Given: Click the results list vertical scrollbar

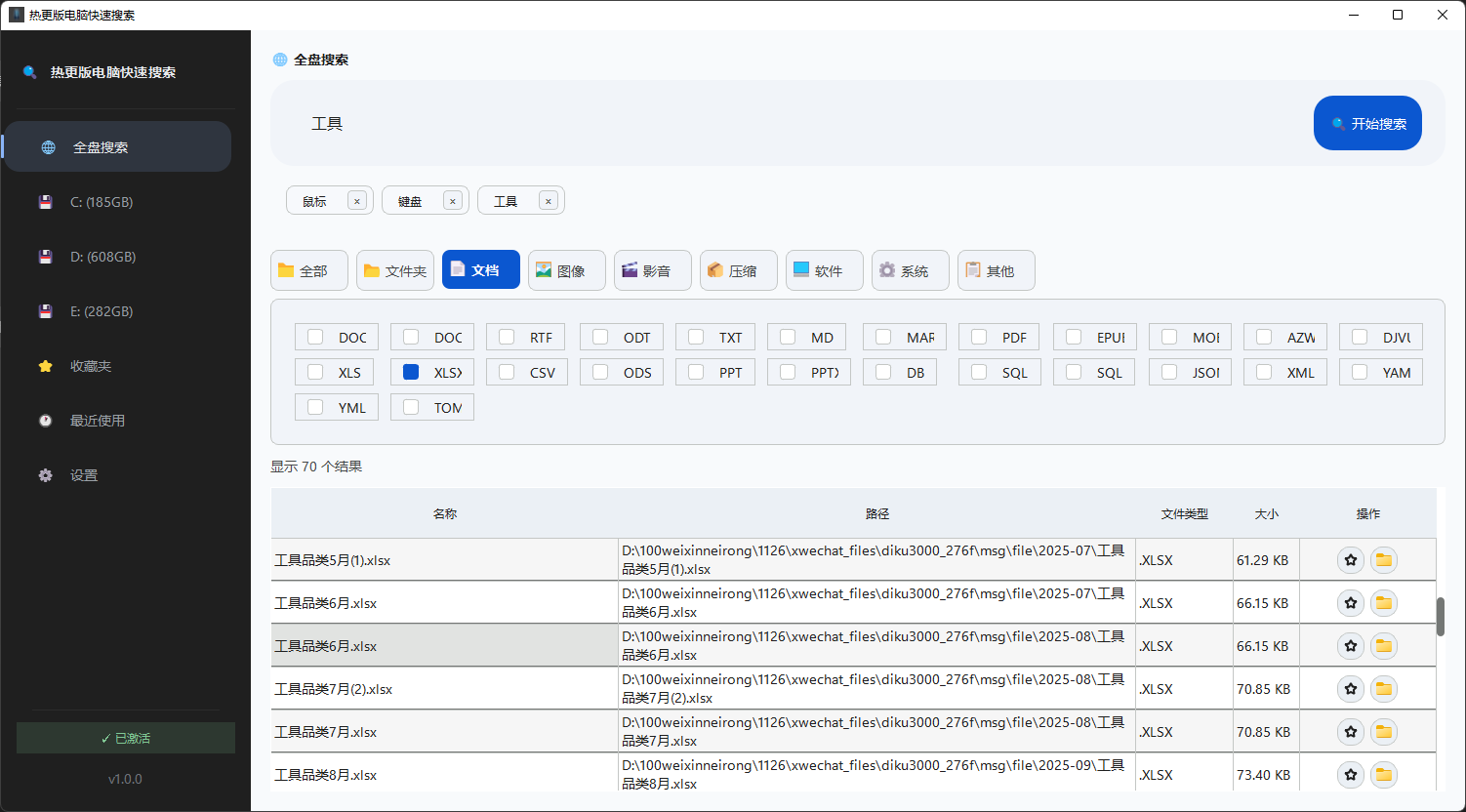Looking at the screenshot, I should [1440, 617].
